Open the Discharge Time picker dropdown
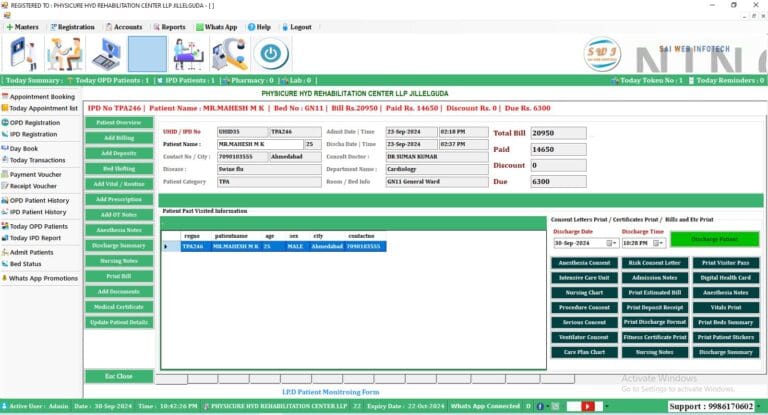 tap(658, 243)
